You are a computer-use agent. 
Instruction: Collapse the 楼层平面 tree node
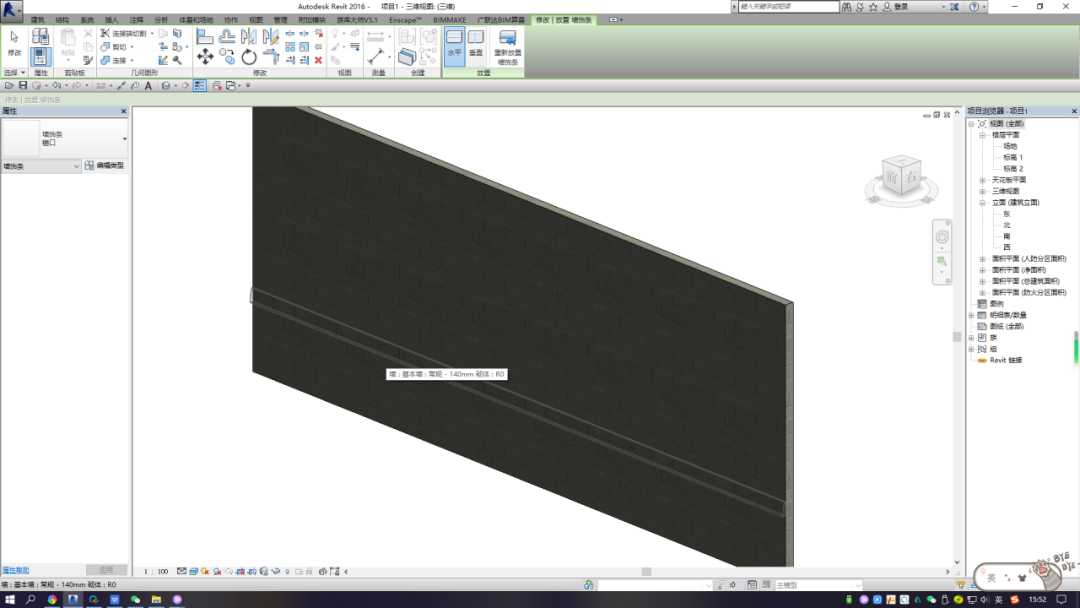click(982, 136)
